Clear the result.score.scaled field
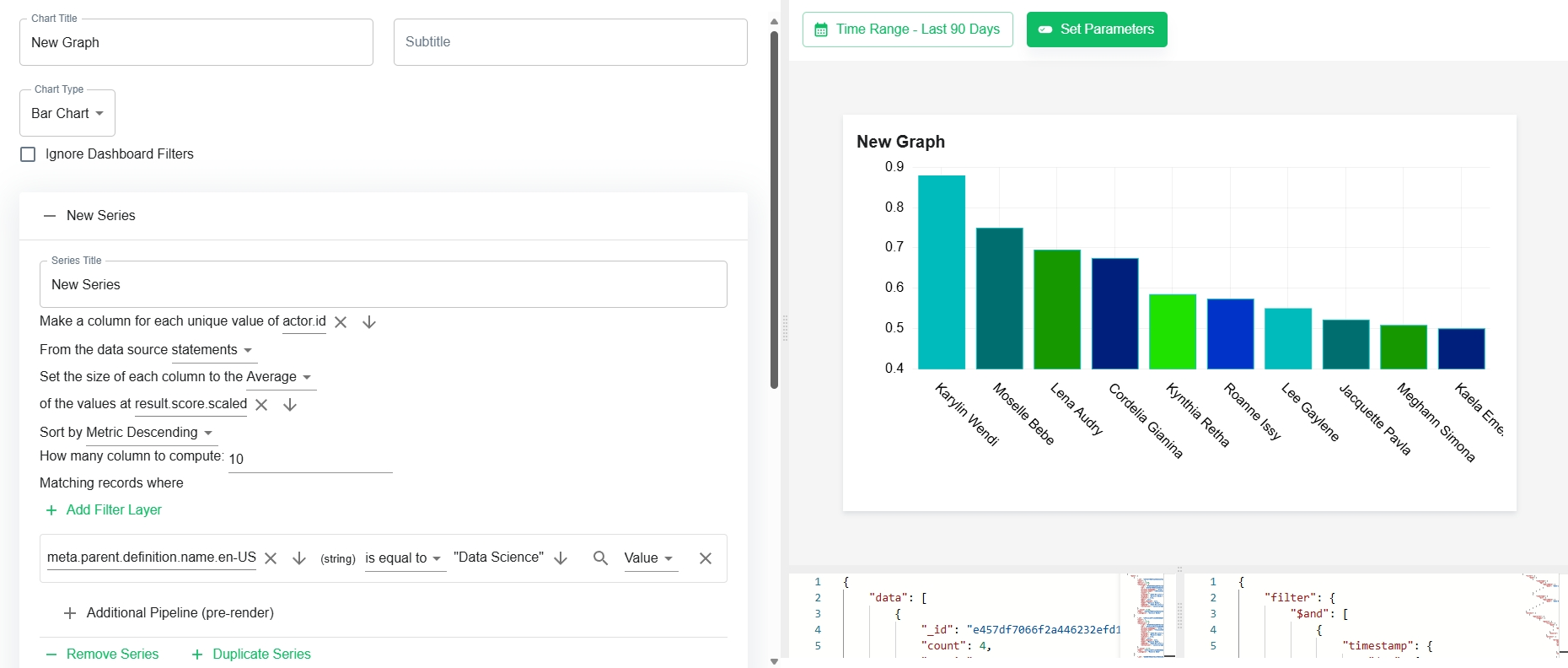The image size is (1568, 668). coord(261,405)
